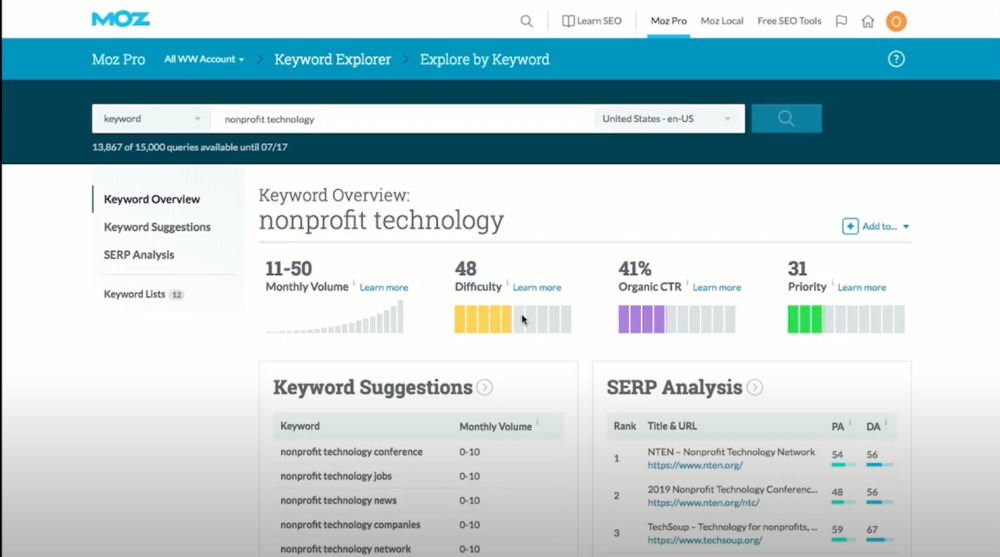Click the yellow Difficulty score bar
Viewport: 1000px width, 557px height.
pyautogui.click(x=513, y=319)
